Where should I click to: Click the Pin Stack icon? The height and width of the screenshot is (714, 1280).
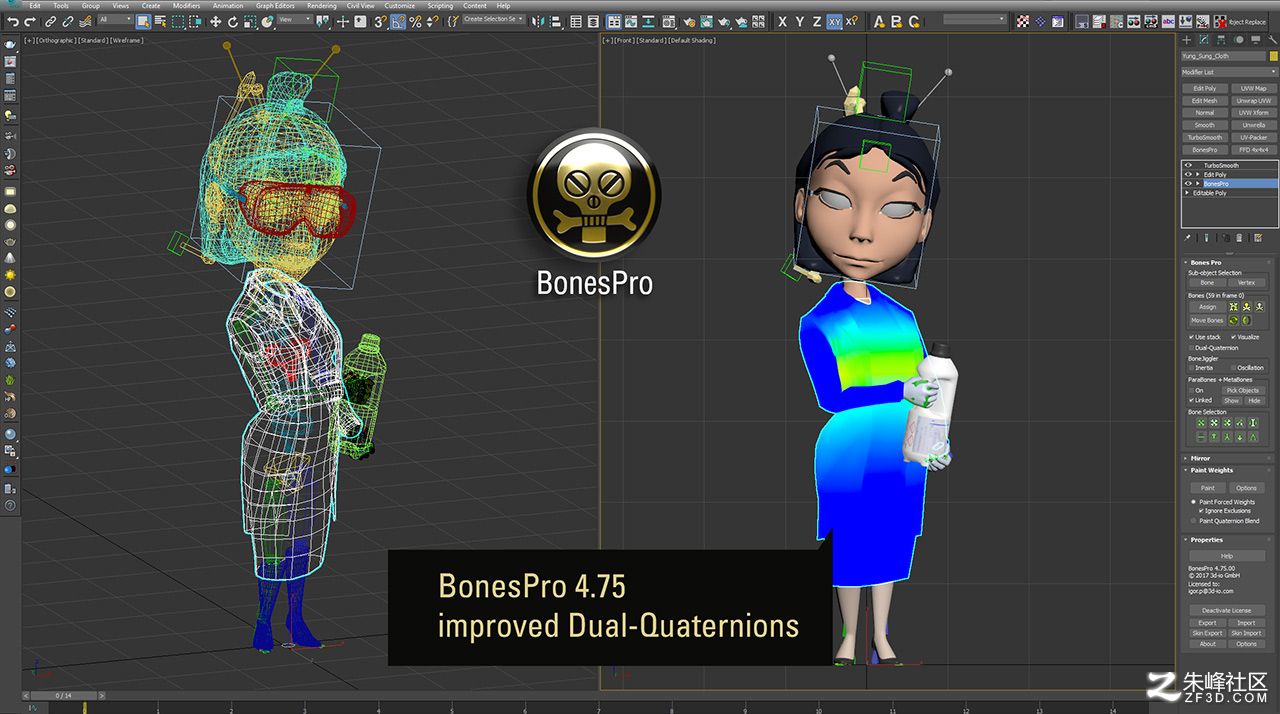pos(1188,238)
